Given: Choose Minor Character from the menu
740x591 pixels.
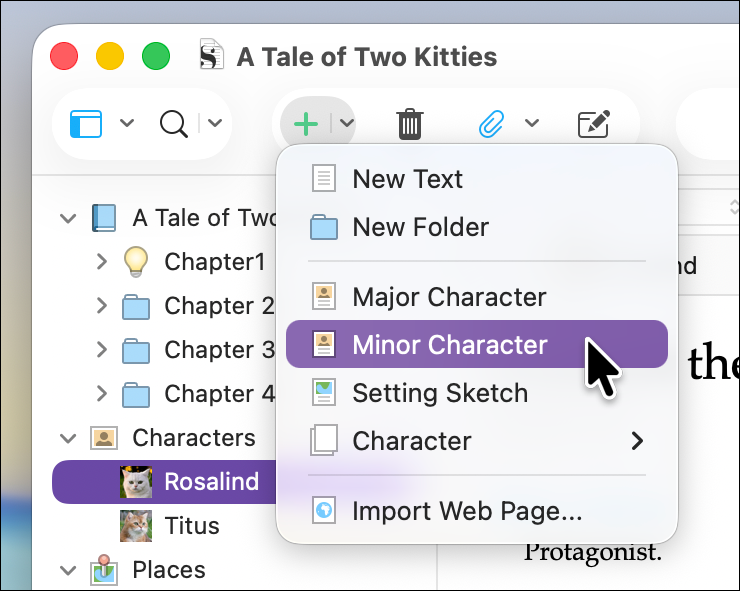Looking at the screenshot, I should click(x=450, y=345).
